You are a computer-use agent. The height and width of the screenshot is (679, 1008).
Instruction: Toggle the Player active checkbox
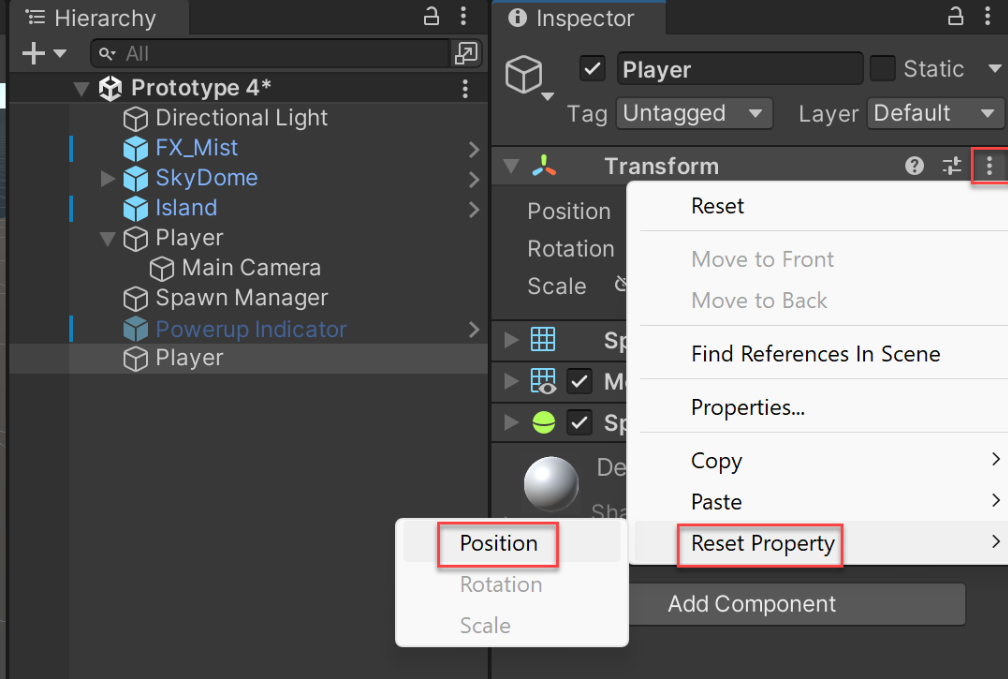(x=593, y=69)
